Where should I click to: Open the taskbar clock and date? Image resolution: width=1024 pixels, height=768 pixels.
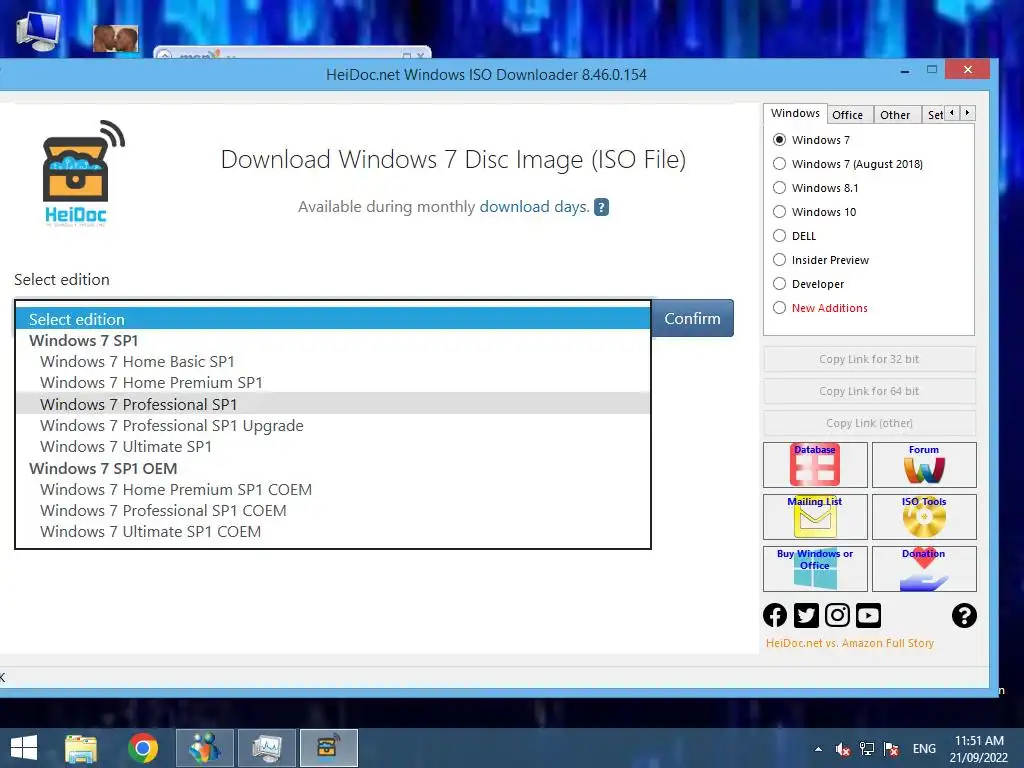(x=979, y=749)
